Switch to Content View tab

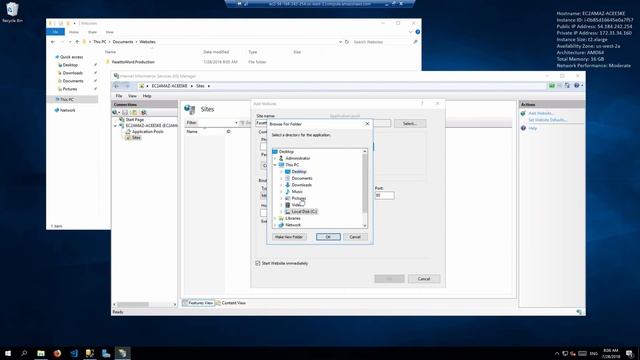point(231,303)
